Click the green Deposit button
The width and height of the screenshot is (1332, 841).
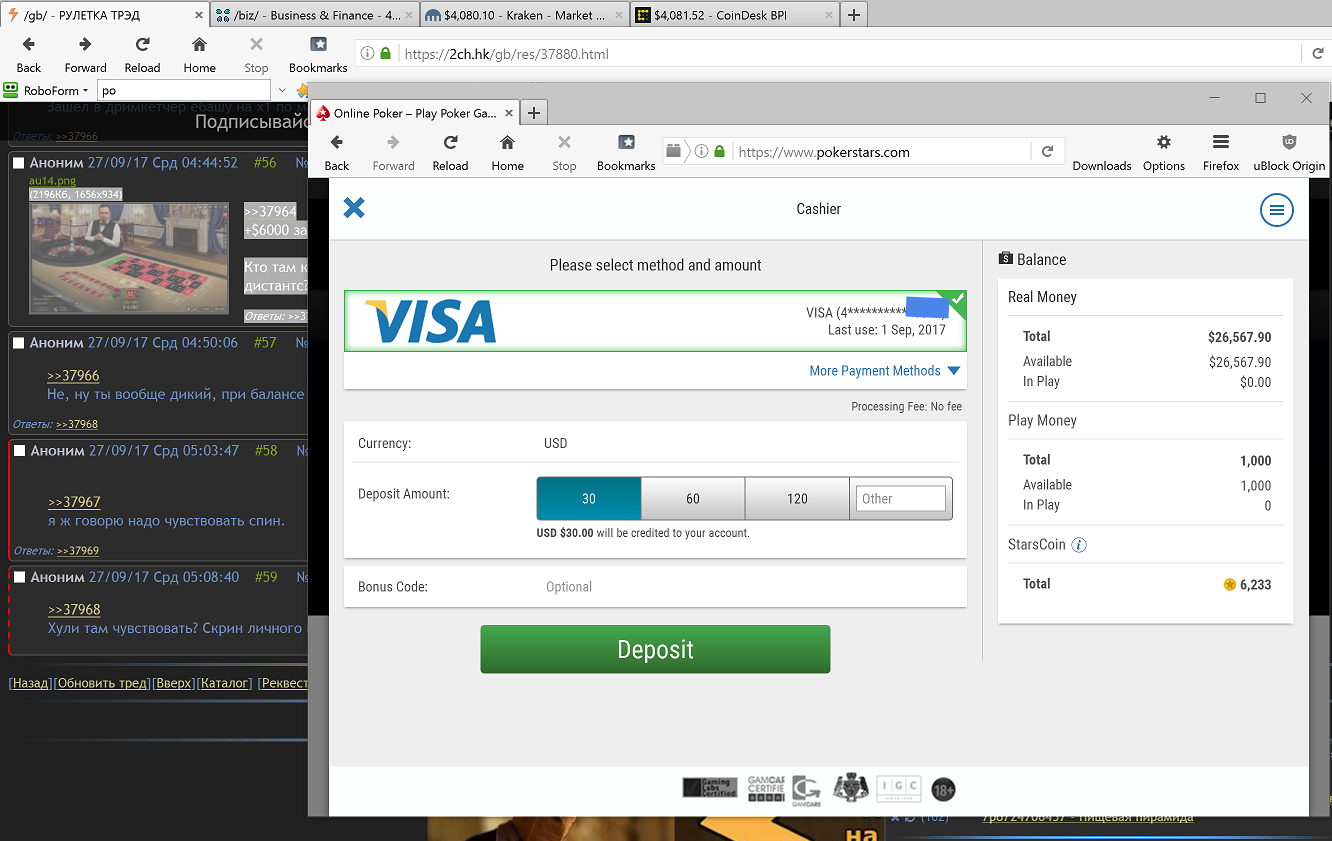(655, 649)
